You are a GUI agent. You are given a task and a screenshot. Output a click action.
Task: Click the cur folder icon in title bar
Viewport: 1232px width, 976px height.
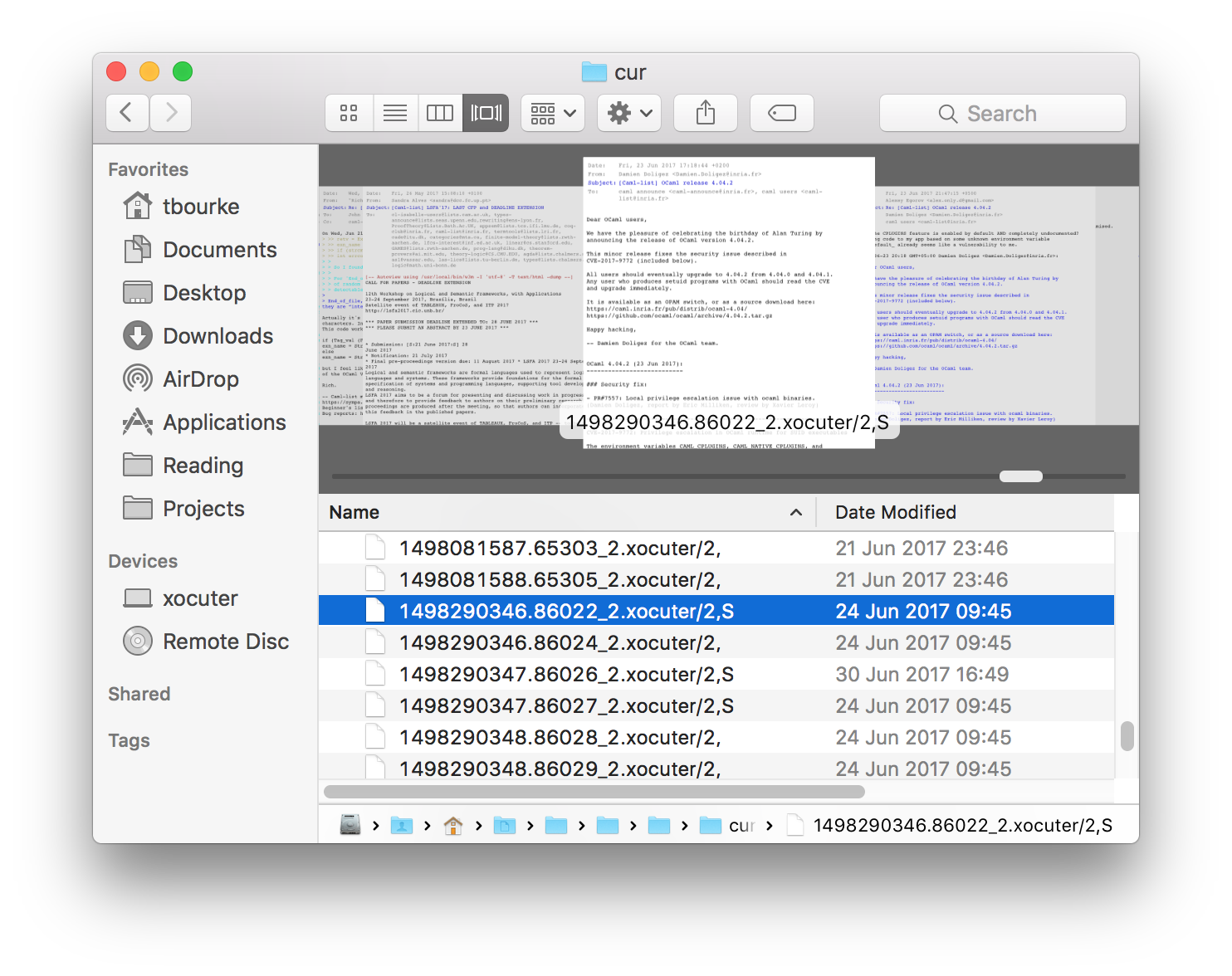(594, 72)
